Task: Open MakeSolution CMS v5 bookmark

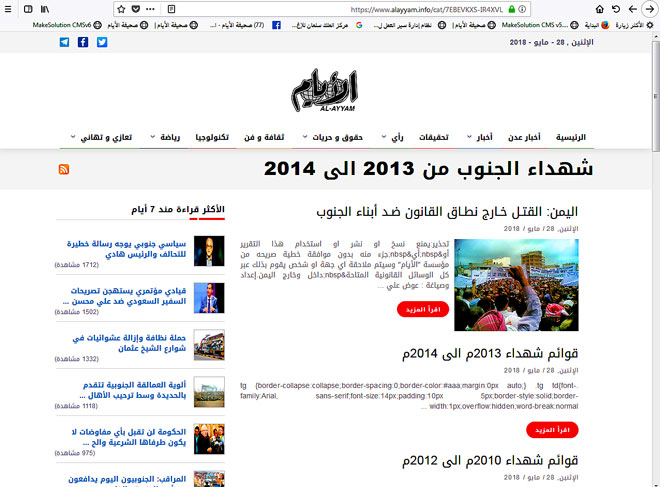Action: tap(540, 25)
